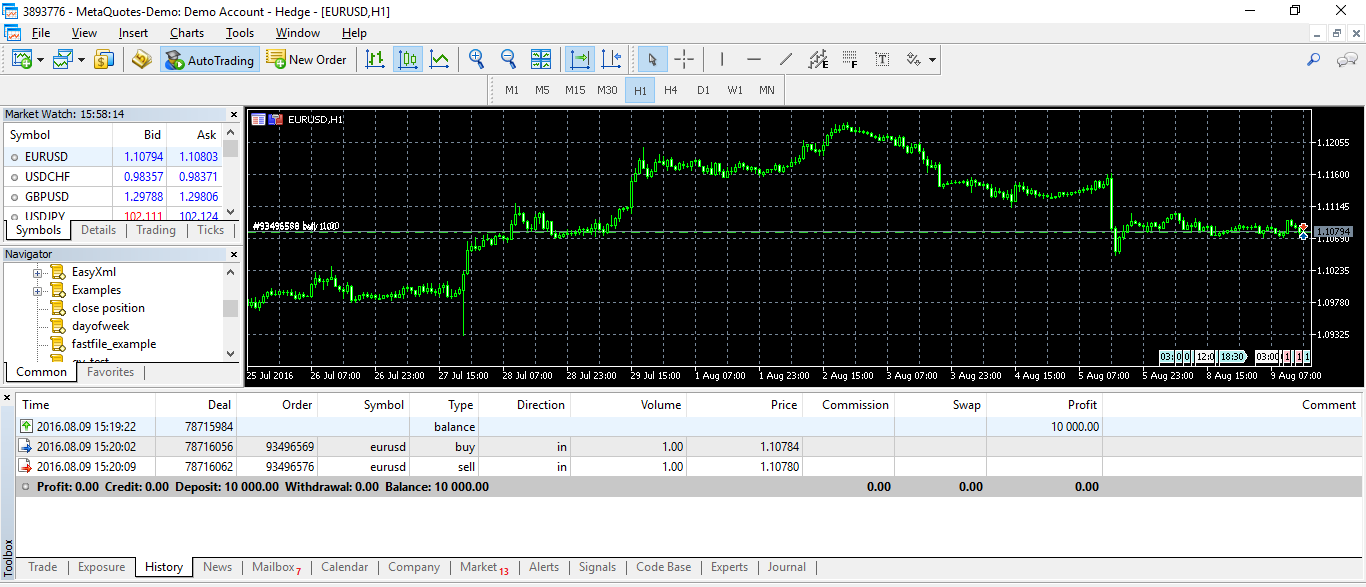Image resolution: width=1366 pixels, height=587 pixels.
Task: Select the M15 timeframe
Action: pyautogui.click(x=575, y=90)
